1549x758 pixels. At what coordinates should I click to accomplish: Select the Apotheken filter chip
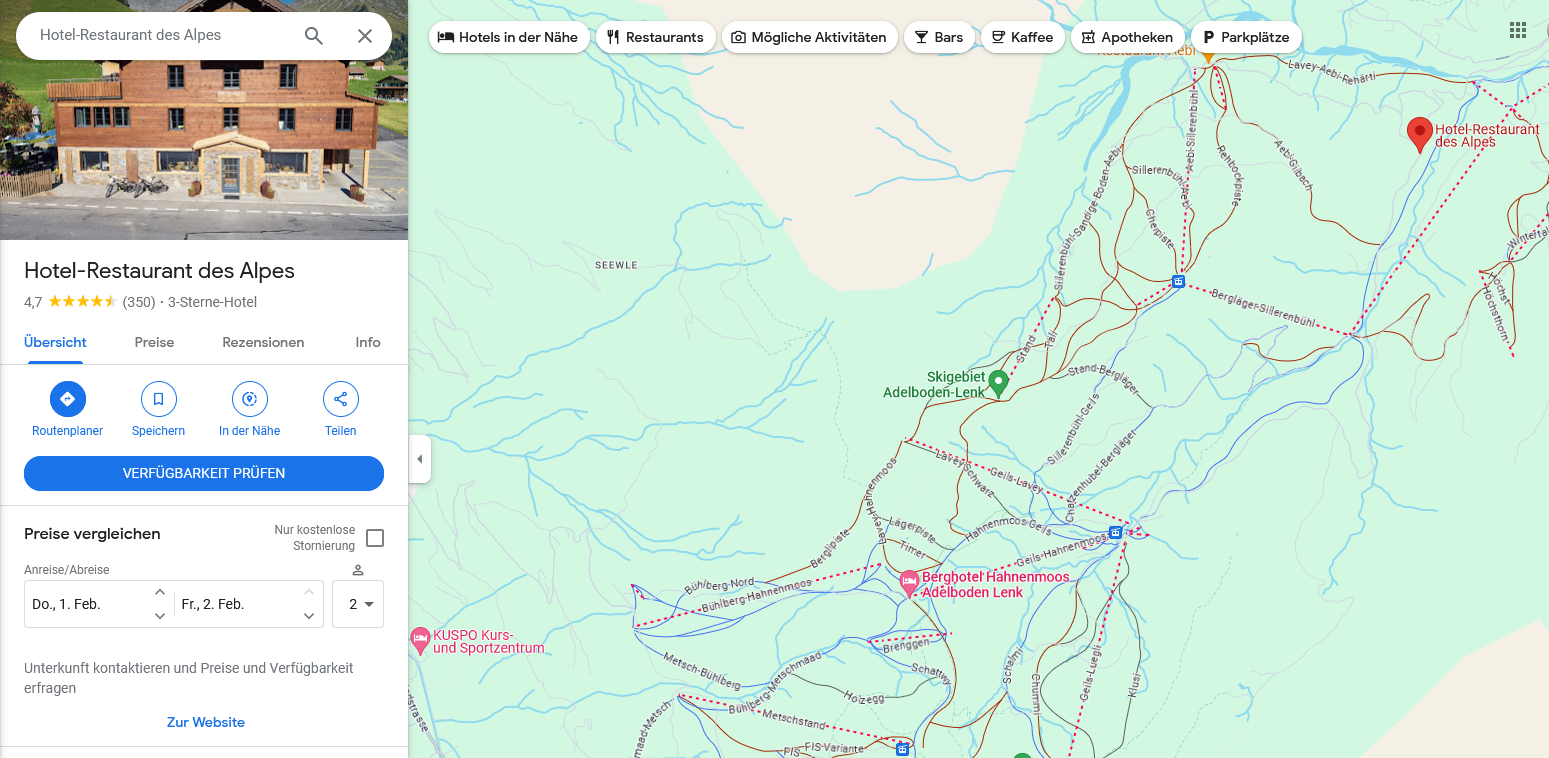1128,37
